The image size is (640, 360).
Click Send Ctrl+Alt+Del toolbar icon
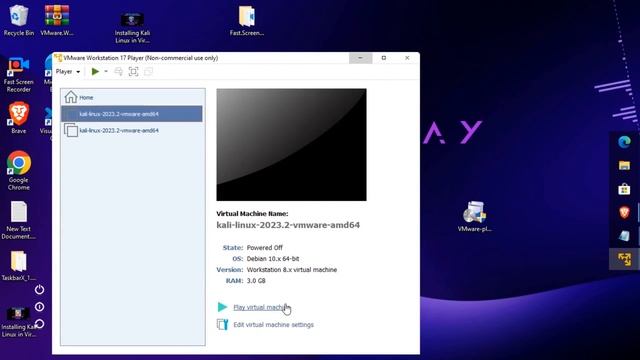118,72
